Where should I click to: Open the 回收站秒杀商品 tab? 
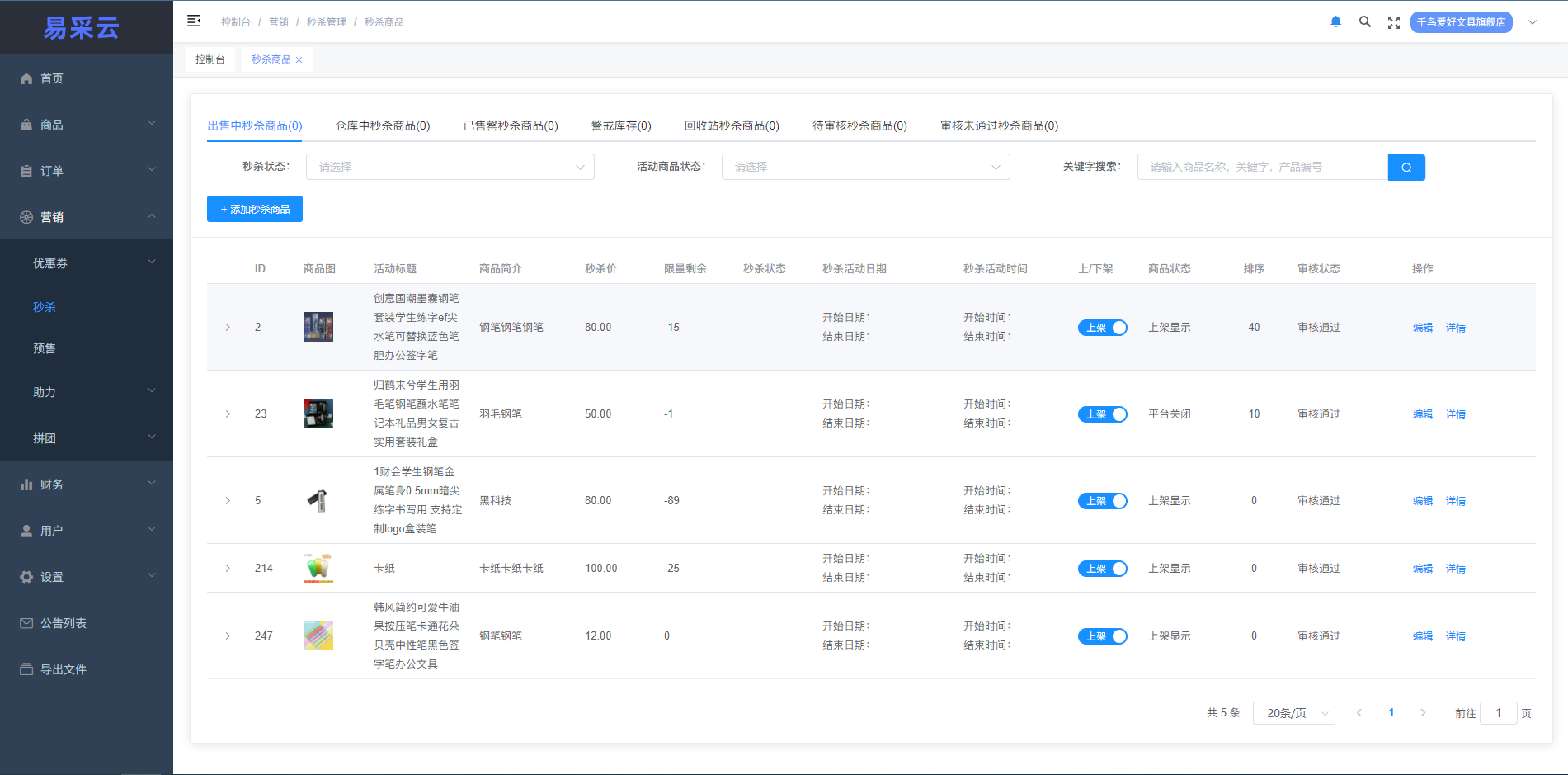(x=731, y=125)
